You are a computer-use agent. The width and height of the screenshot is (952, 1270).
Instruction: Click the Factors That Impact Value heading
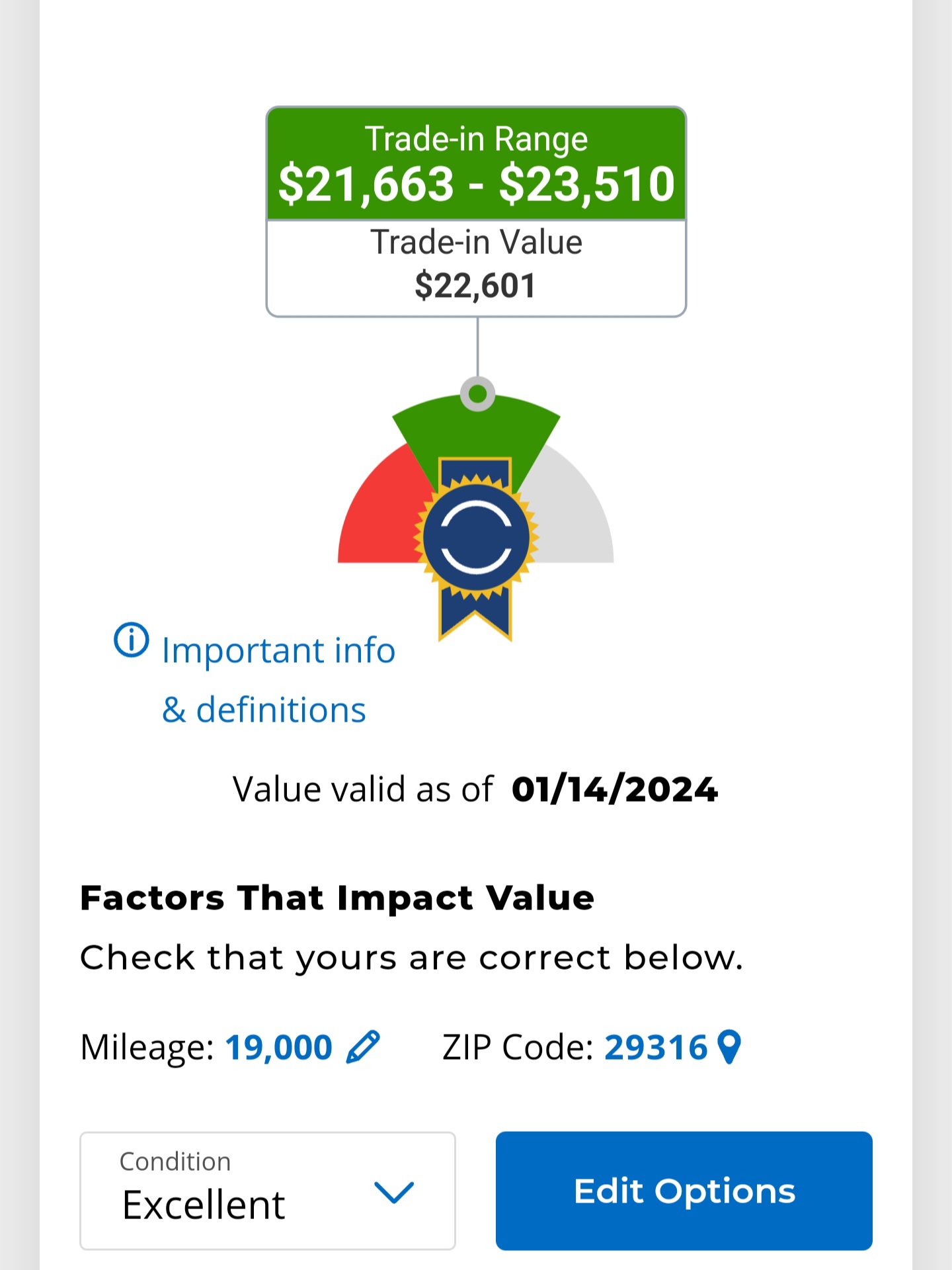pos(337,898)
